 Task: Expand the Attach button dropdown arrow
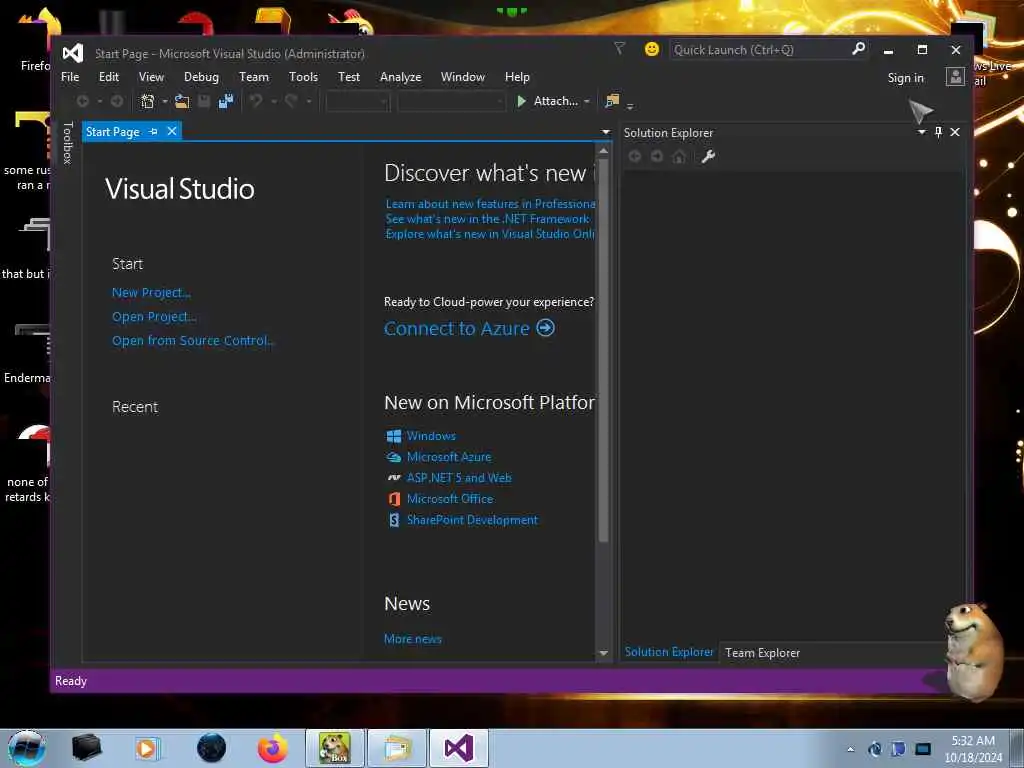586,101
